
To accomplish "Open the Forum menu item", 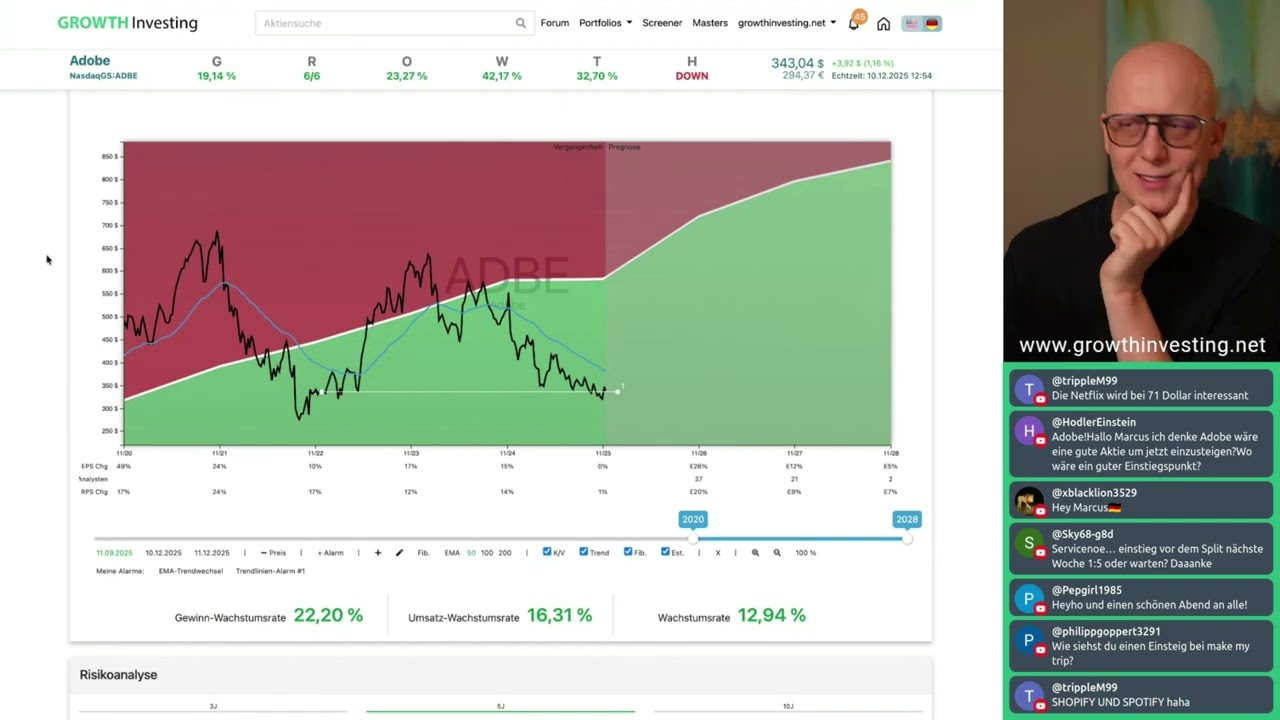I will (554, 23).
